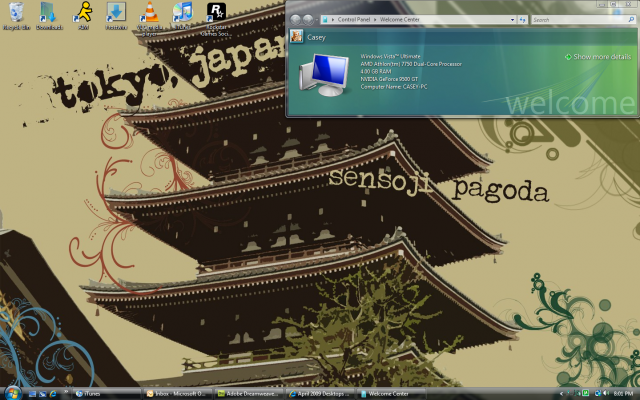Show hidden system tray icons arrow
Image resolution: width=640 pixels, height=400 pixels.
tap(561, 394)
